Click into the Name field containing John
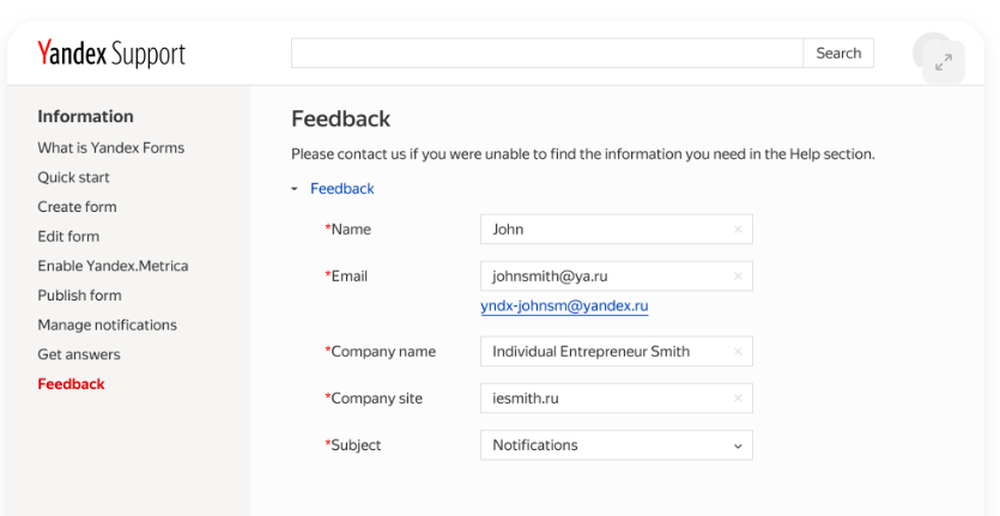Image resolution: width=1000 pixels, height=516 pixels. [617, 229]
